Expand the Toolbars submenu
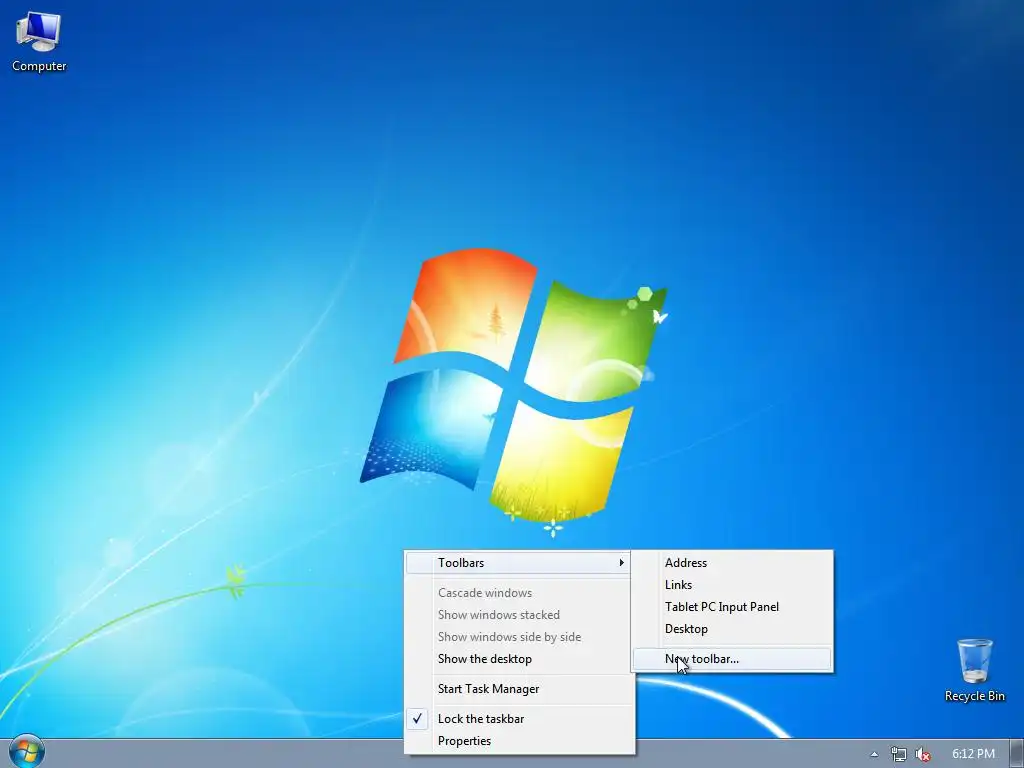 (x=518, y=562)
